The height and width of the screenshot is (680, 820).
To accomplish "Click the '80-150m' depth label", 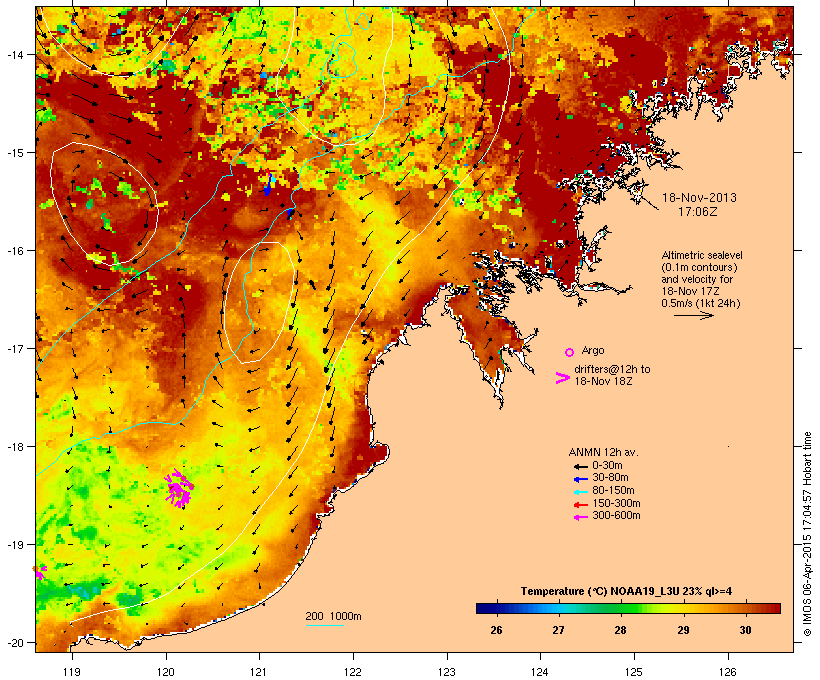I will click(613, 491).
